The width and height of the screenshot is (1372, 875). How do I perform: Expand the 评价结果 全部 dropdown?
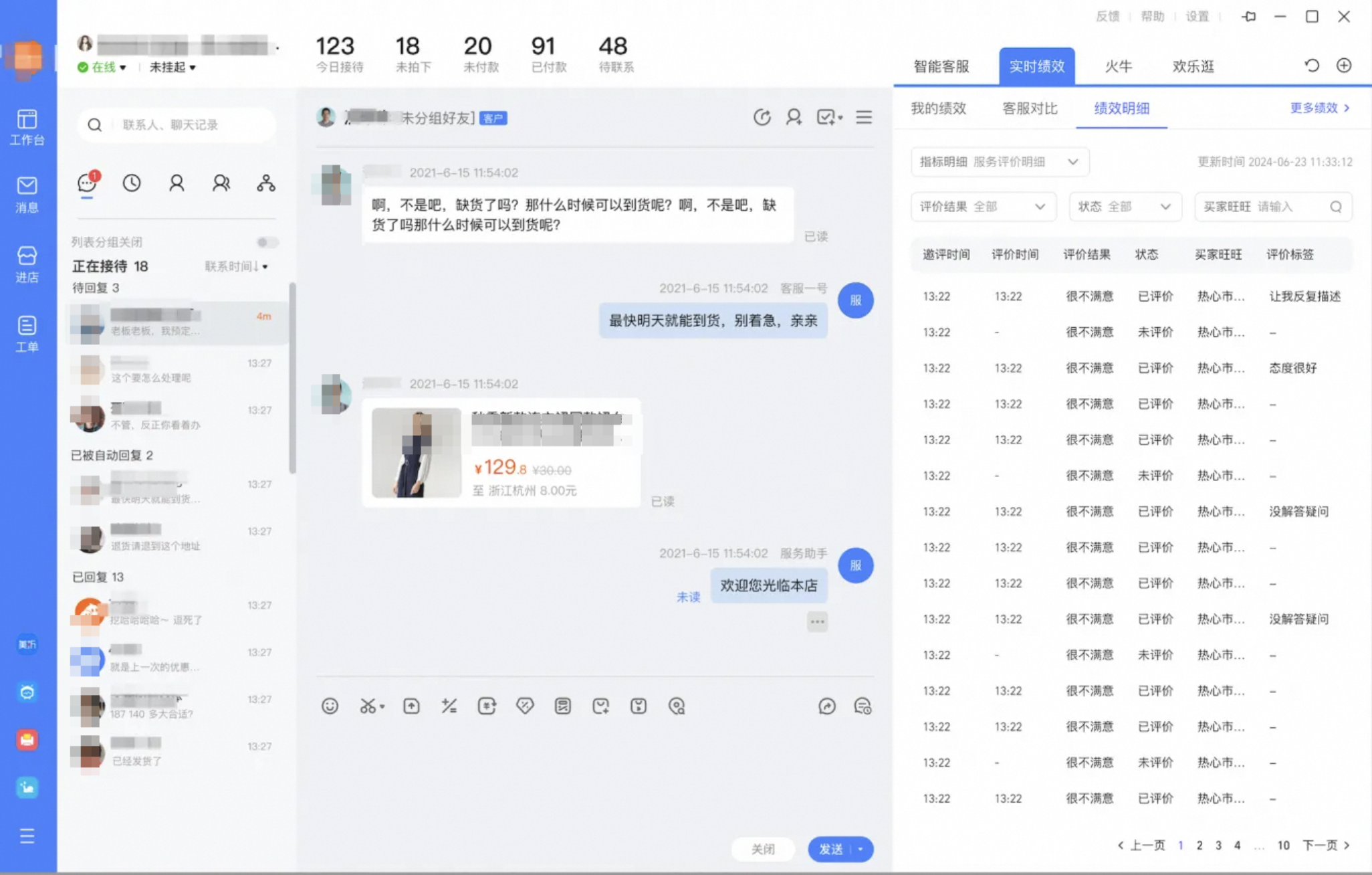[x=984, y=207]
